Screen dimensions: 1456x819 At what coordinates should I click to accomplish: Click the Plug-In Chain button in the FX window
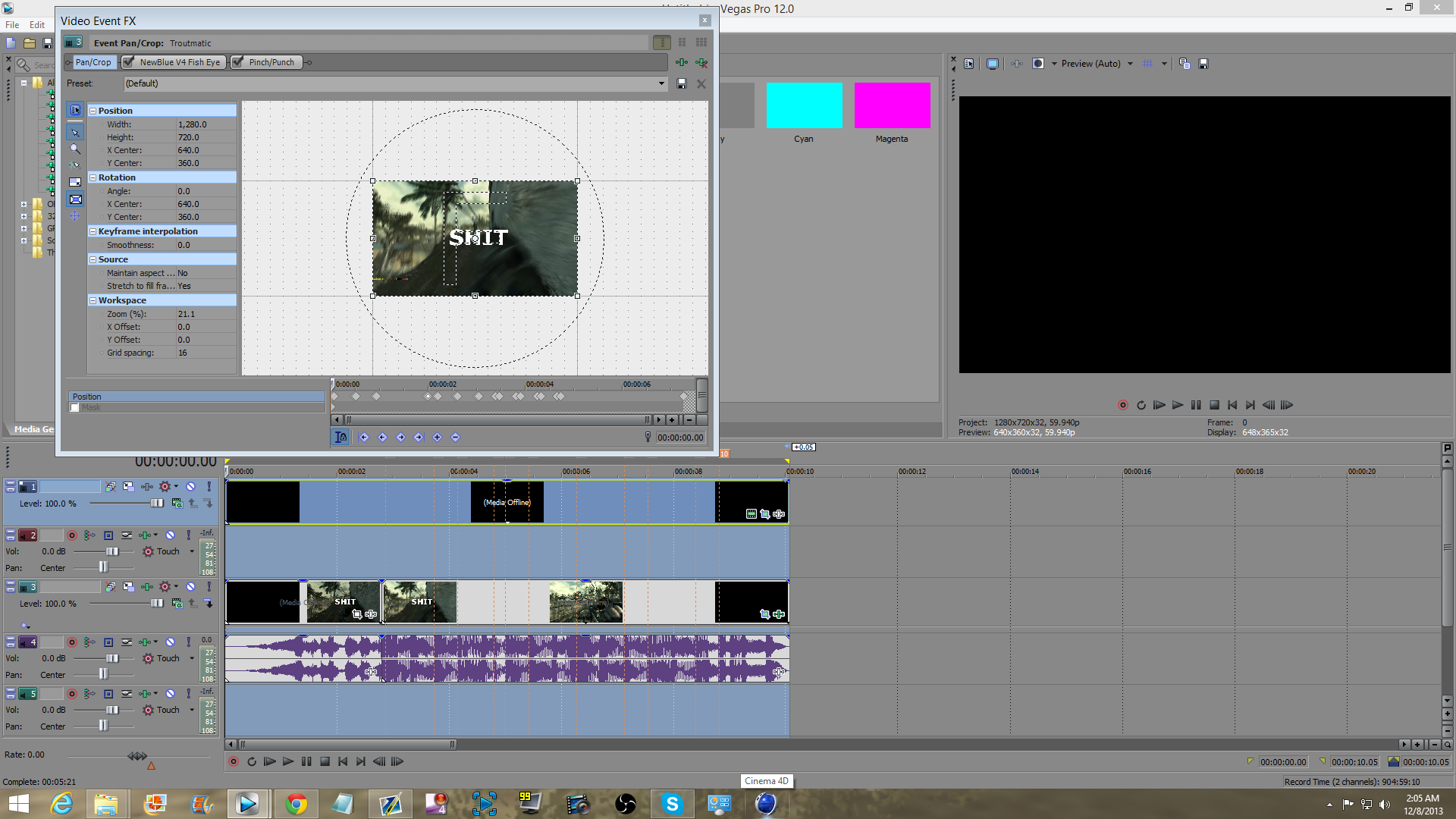coord(682,63)
